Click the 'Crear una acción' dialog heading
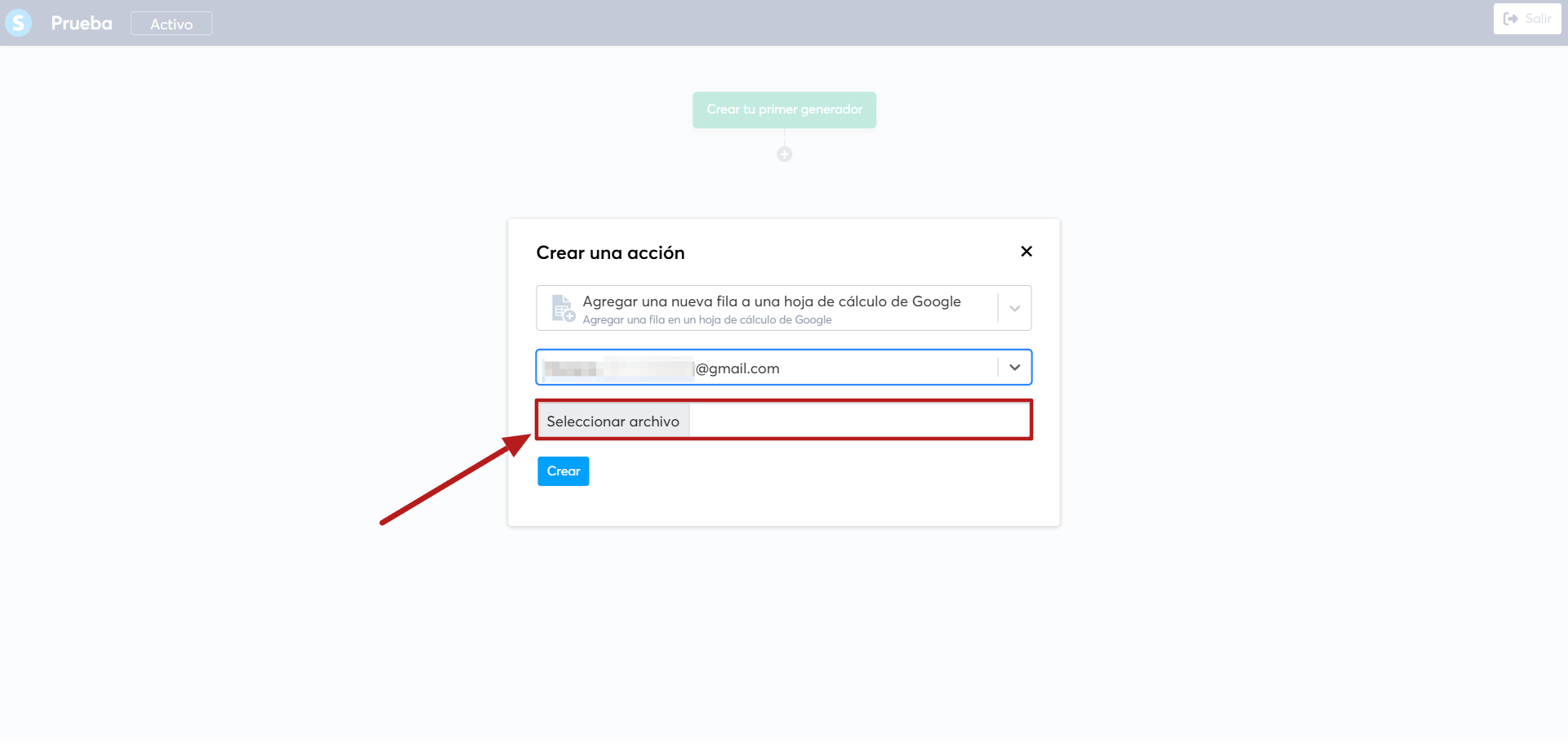This screenshot has height=745, width=1568. point(610,253)
